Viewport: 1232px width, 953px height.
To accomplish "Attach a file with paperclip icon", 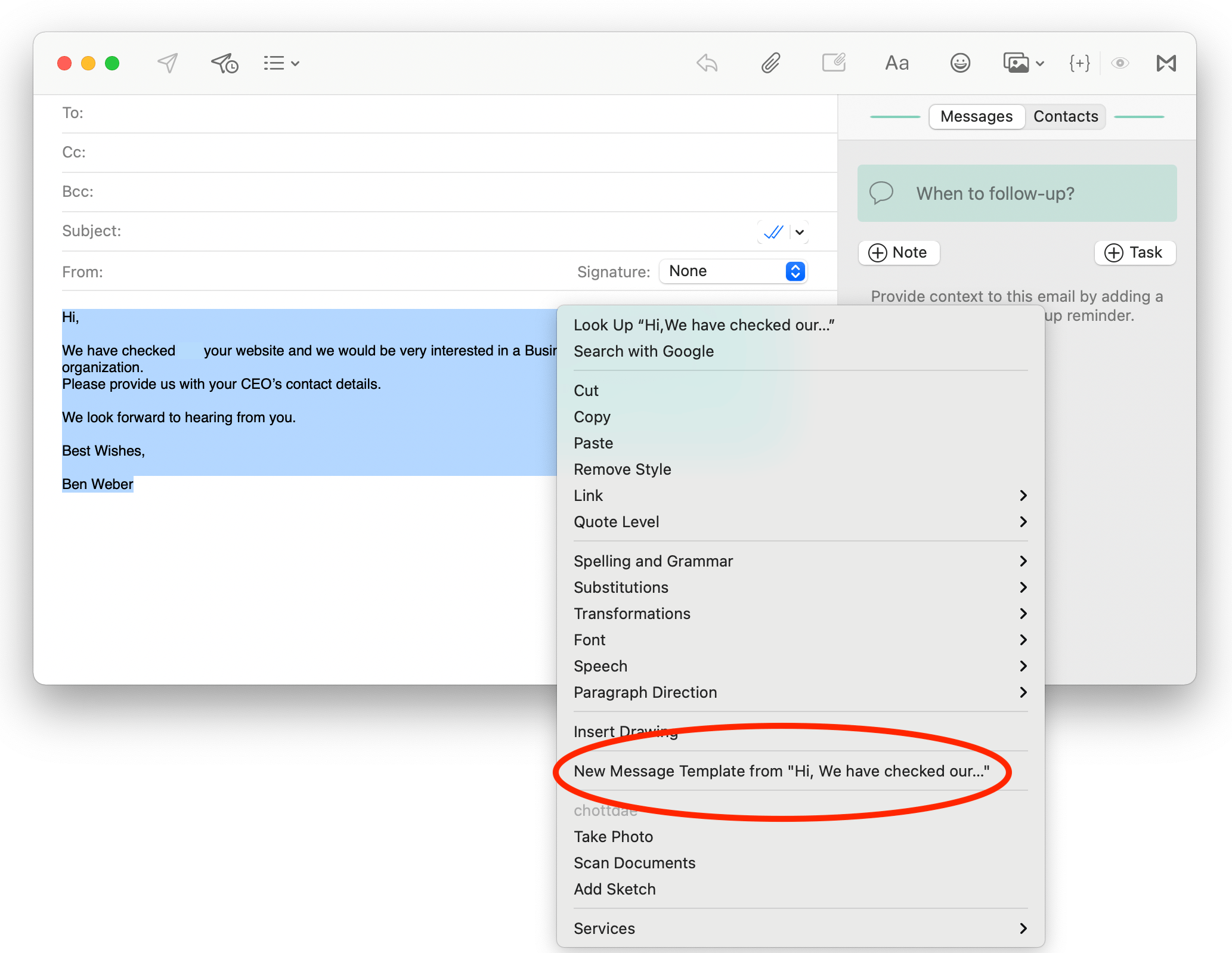I will 770,63.
